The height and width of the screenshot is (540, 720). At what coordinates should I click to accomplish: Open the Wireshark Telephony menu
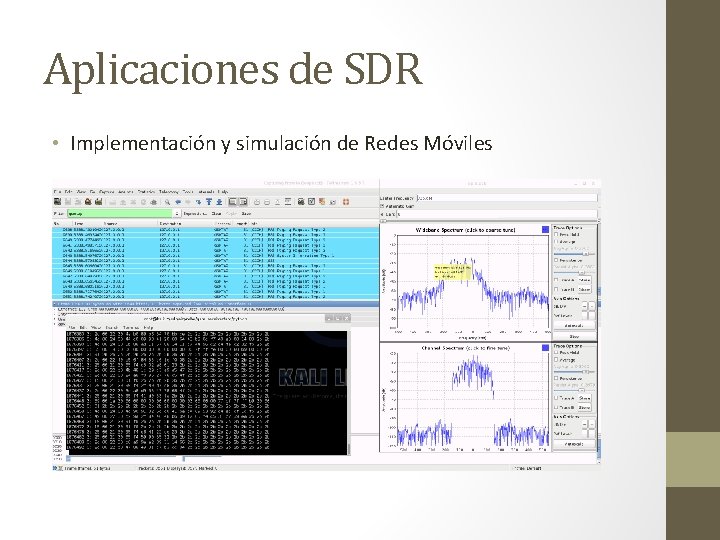pos(169,192)
